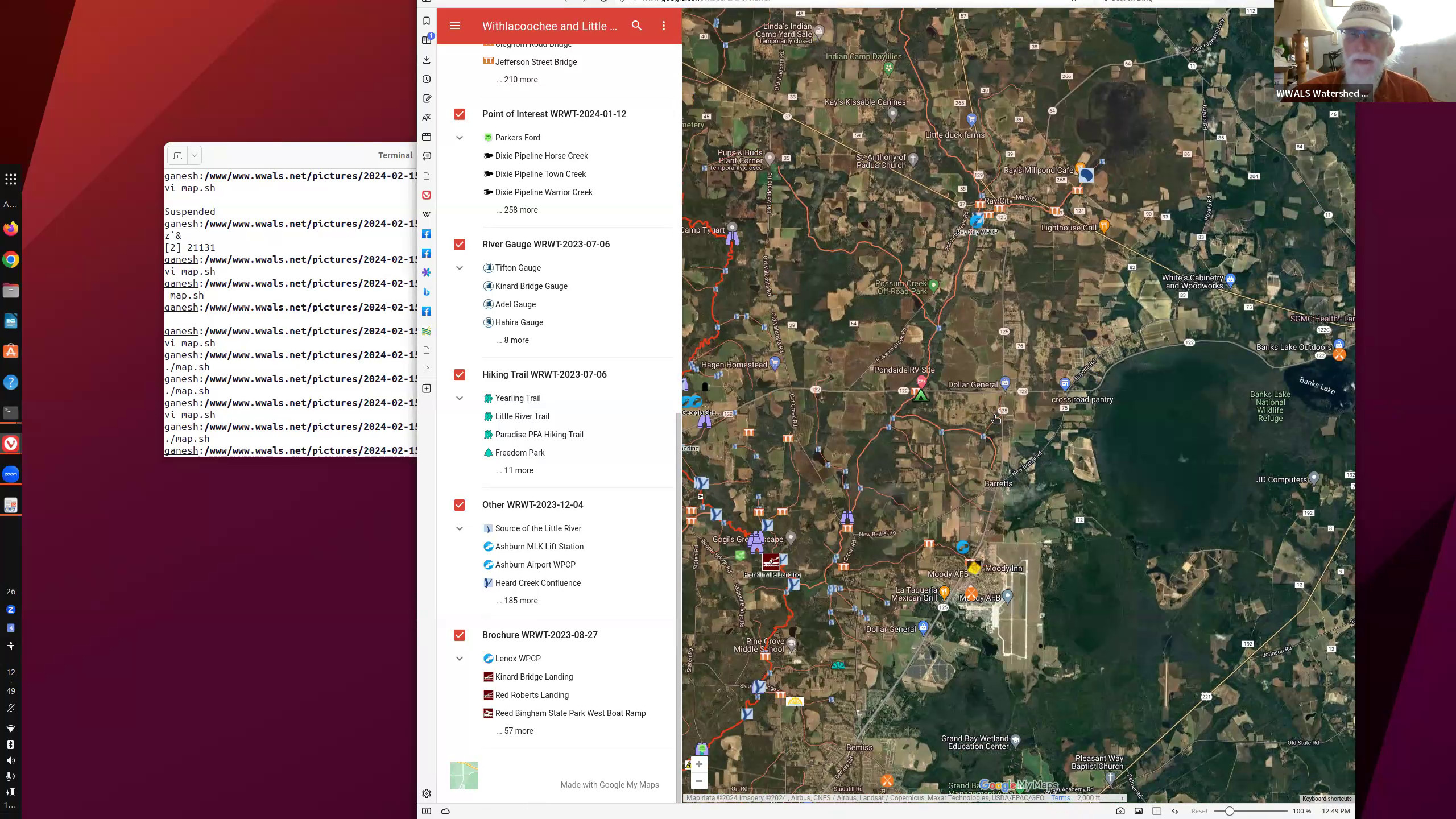Collapse the Point of Interest layer list
This screenshot has width=1456, height=819.
click(x=460, y=138)
